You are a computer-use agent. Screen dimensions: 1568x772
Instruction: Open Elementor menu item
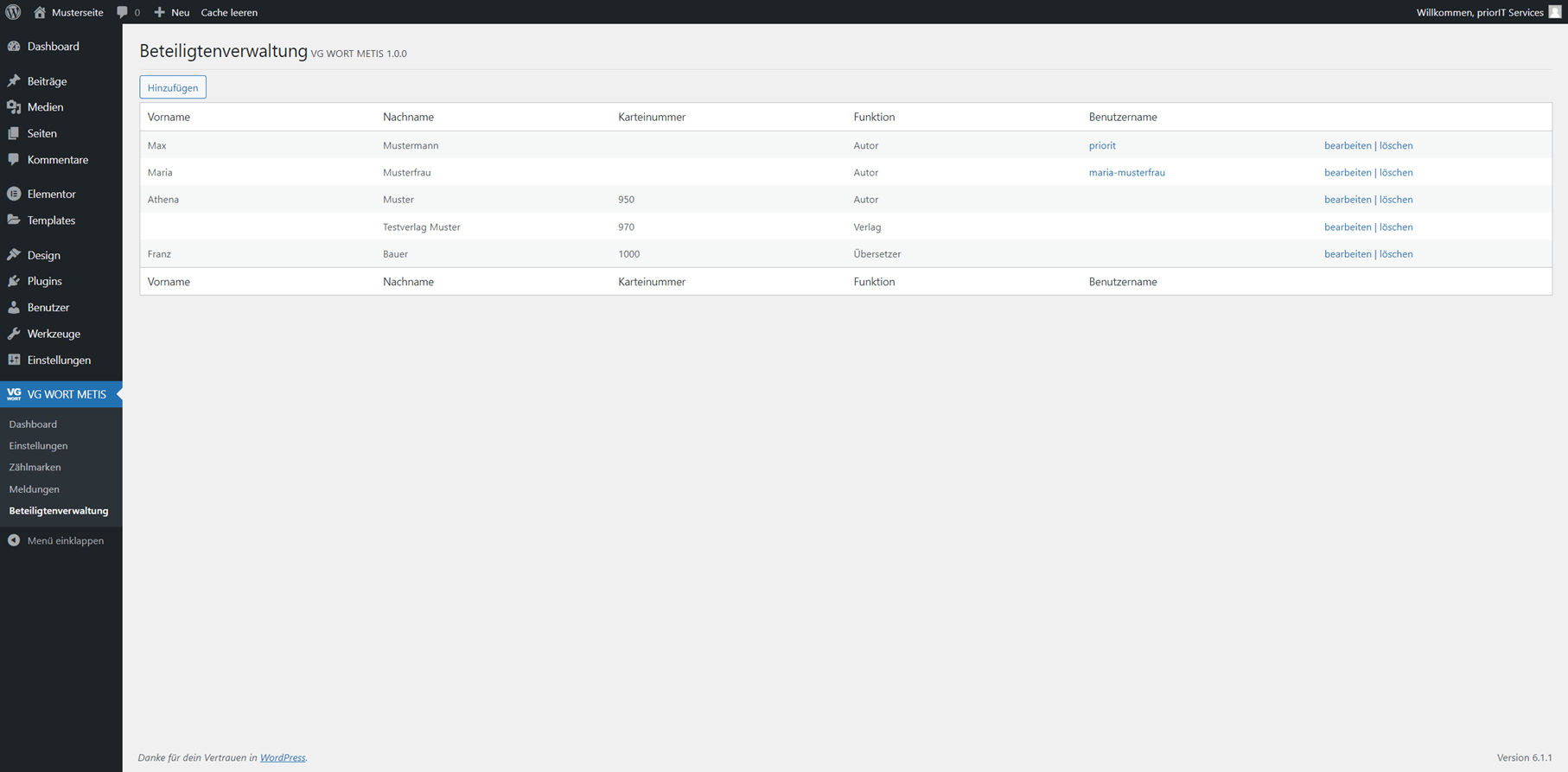[x=51, y=195]
